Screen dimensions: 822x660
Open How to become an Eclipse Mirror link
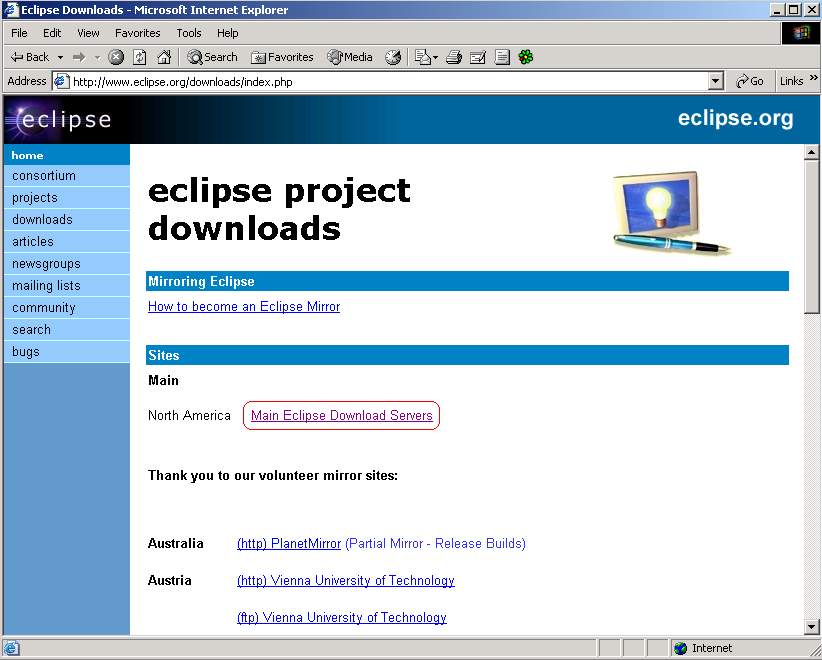244,307
